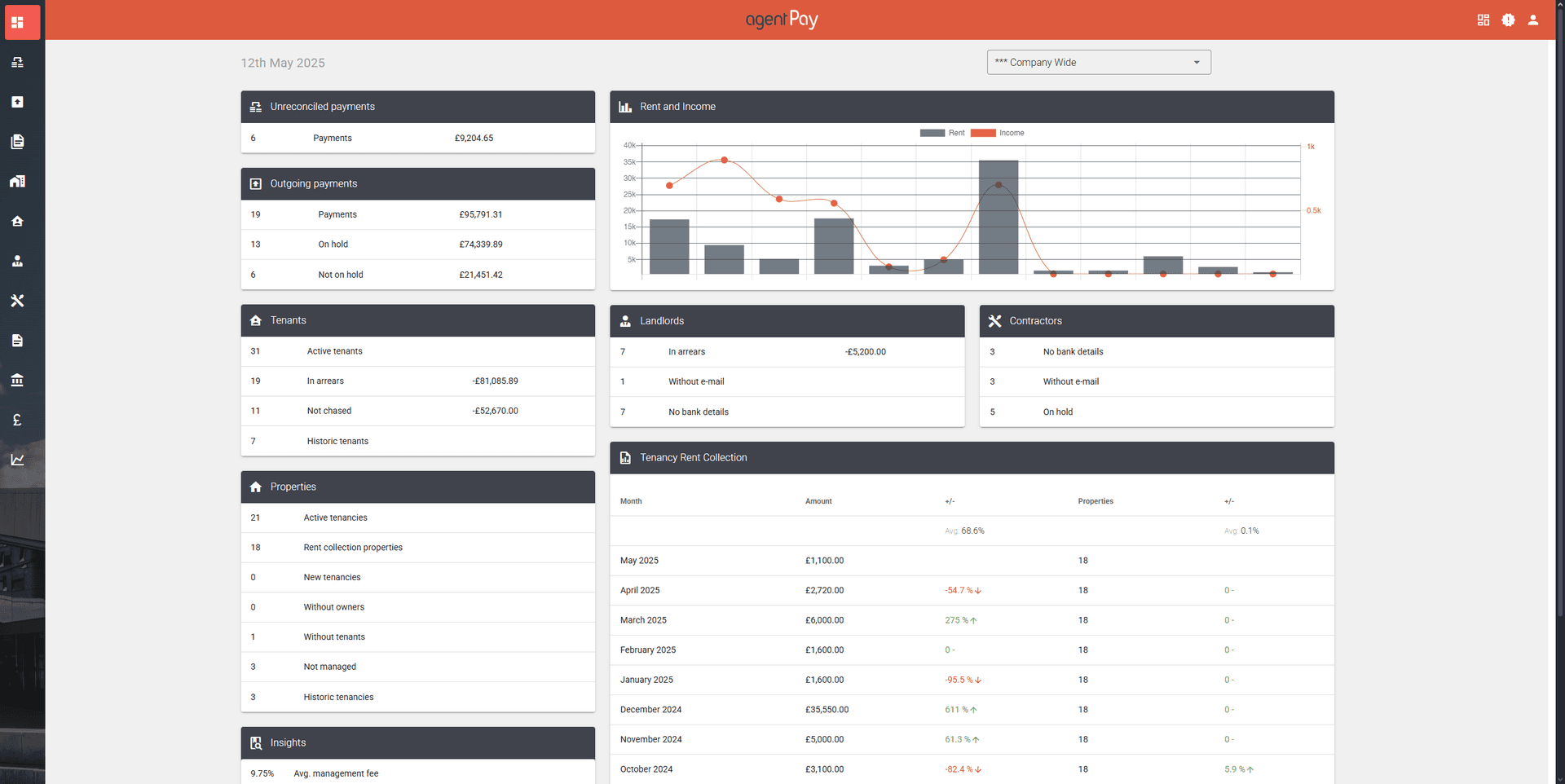Select the active dashboard icon in sidebar
This screenshot has height=784, width=1565.
pyautogui.click(x=21, y=22)
